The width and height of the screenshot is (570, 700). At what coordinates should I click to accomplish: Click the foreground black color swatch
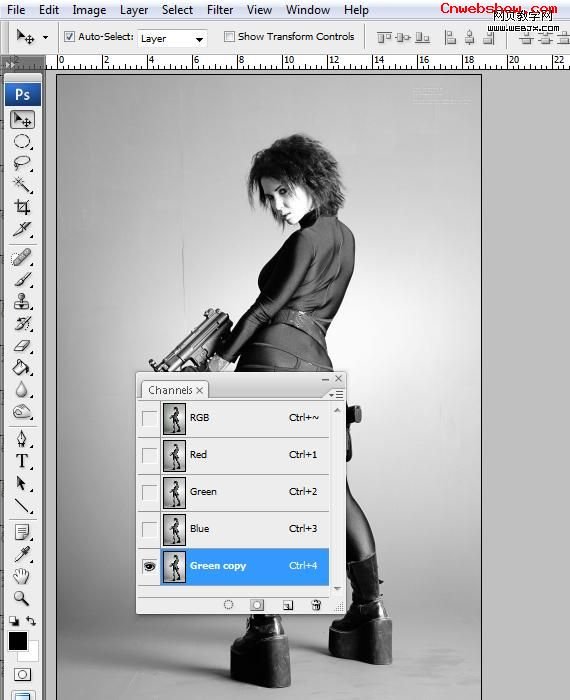coord(18,641)
